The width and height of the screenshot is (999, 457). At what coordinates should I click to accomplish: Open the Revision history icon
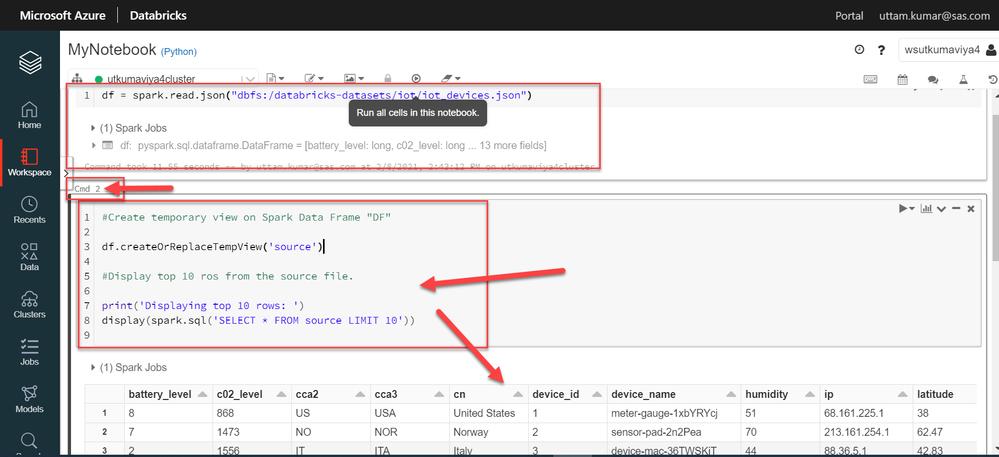[993, 79]
